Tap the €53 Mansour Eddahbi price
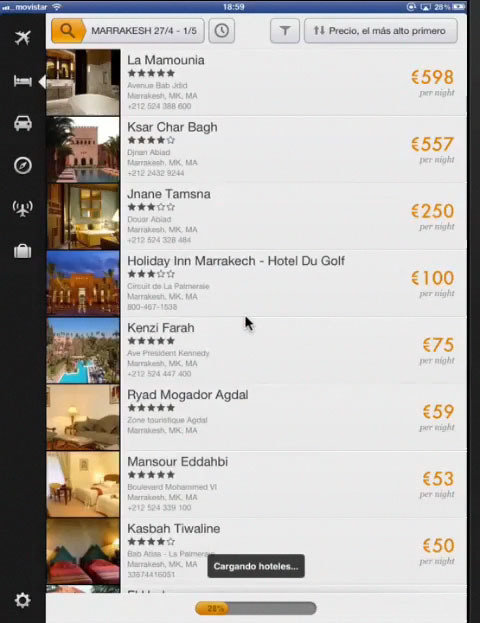Screen dimensions: 480x623 coord(438,479)
